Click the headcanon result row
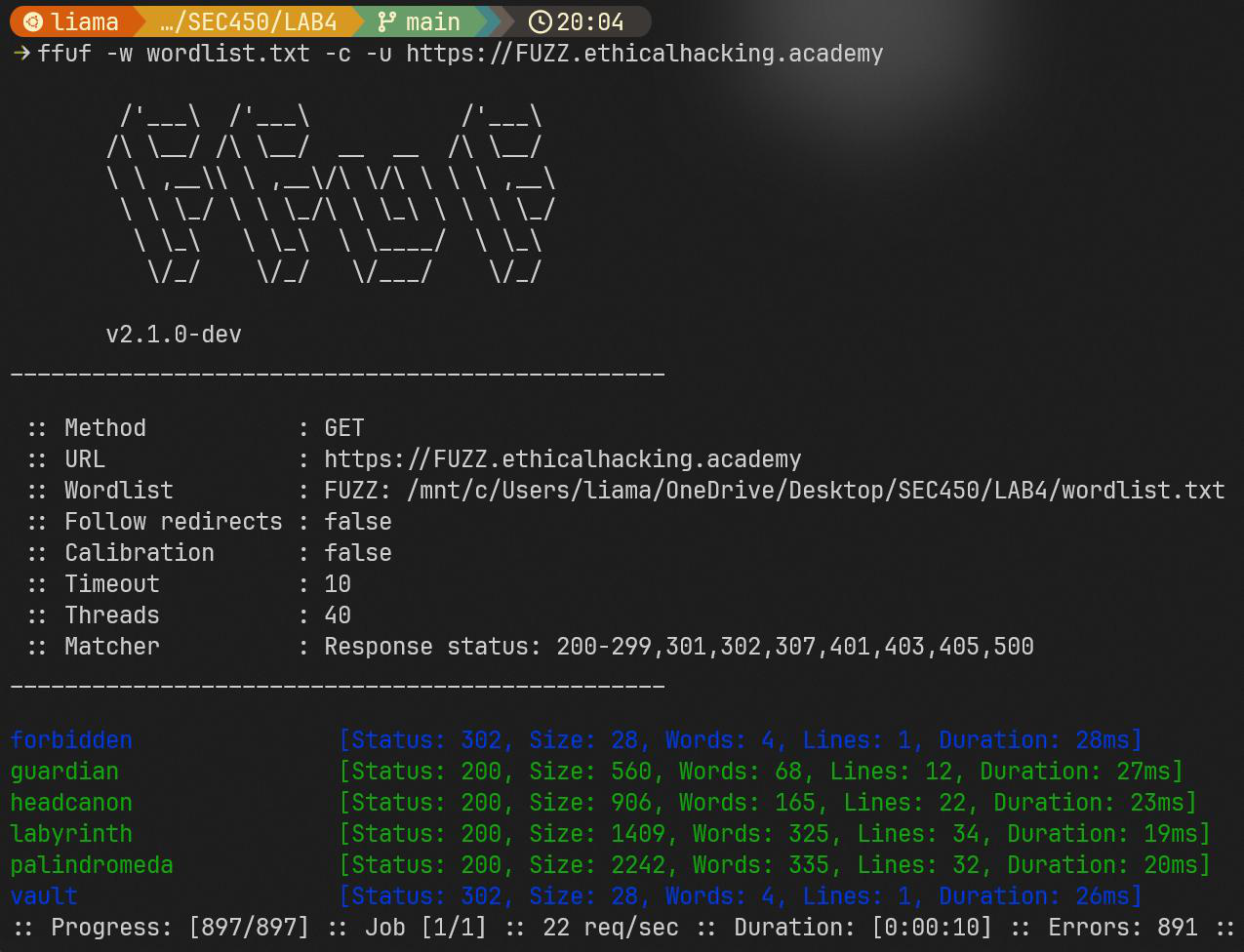 [71, 803]
